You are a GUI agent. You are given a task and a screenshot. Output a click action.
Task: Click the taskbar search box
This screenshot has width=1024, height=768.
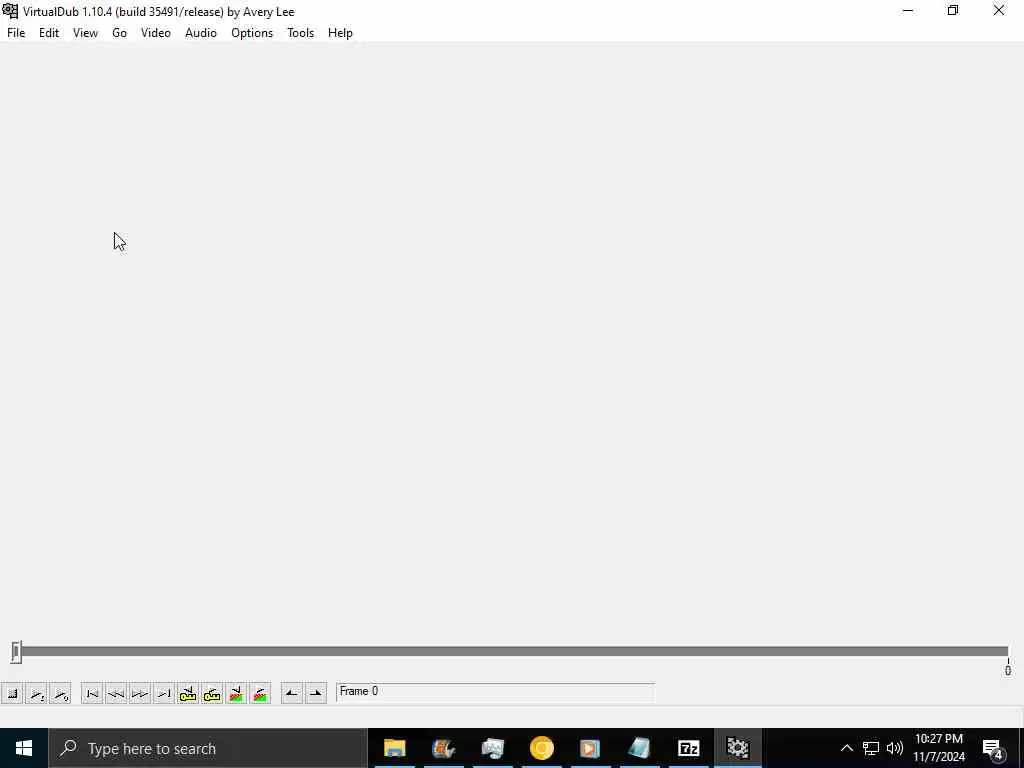(208, 748)
